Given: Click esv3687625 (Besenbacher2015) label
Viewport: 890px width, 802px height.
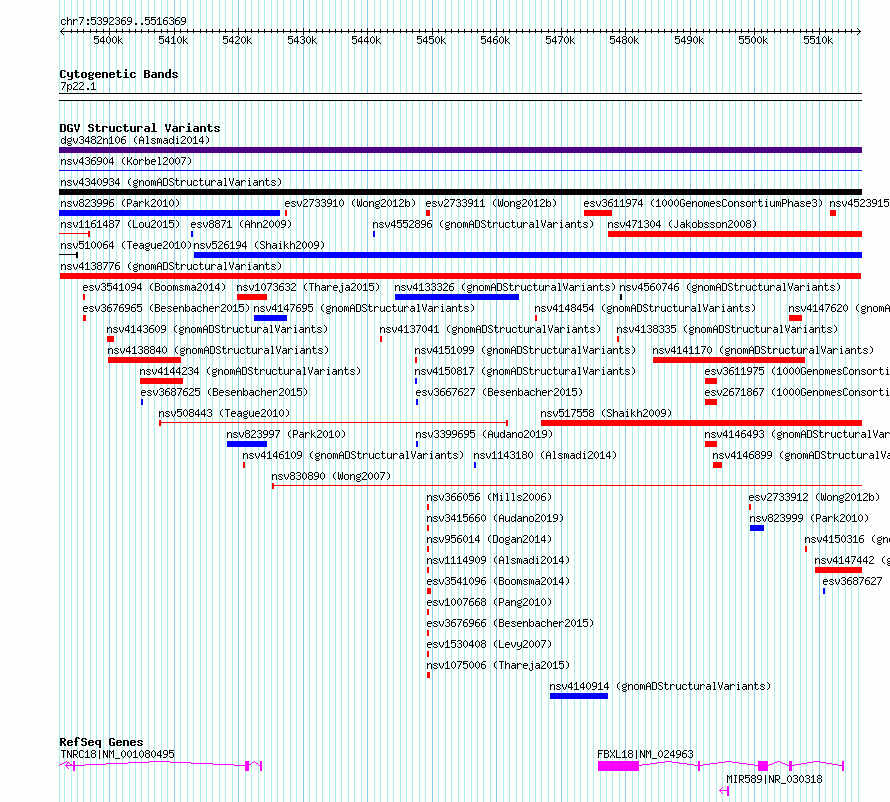Looking at the screenshot, I should pyautogui.click(x=224, y=392).
